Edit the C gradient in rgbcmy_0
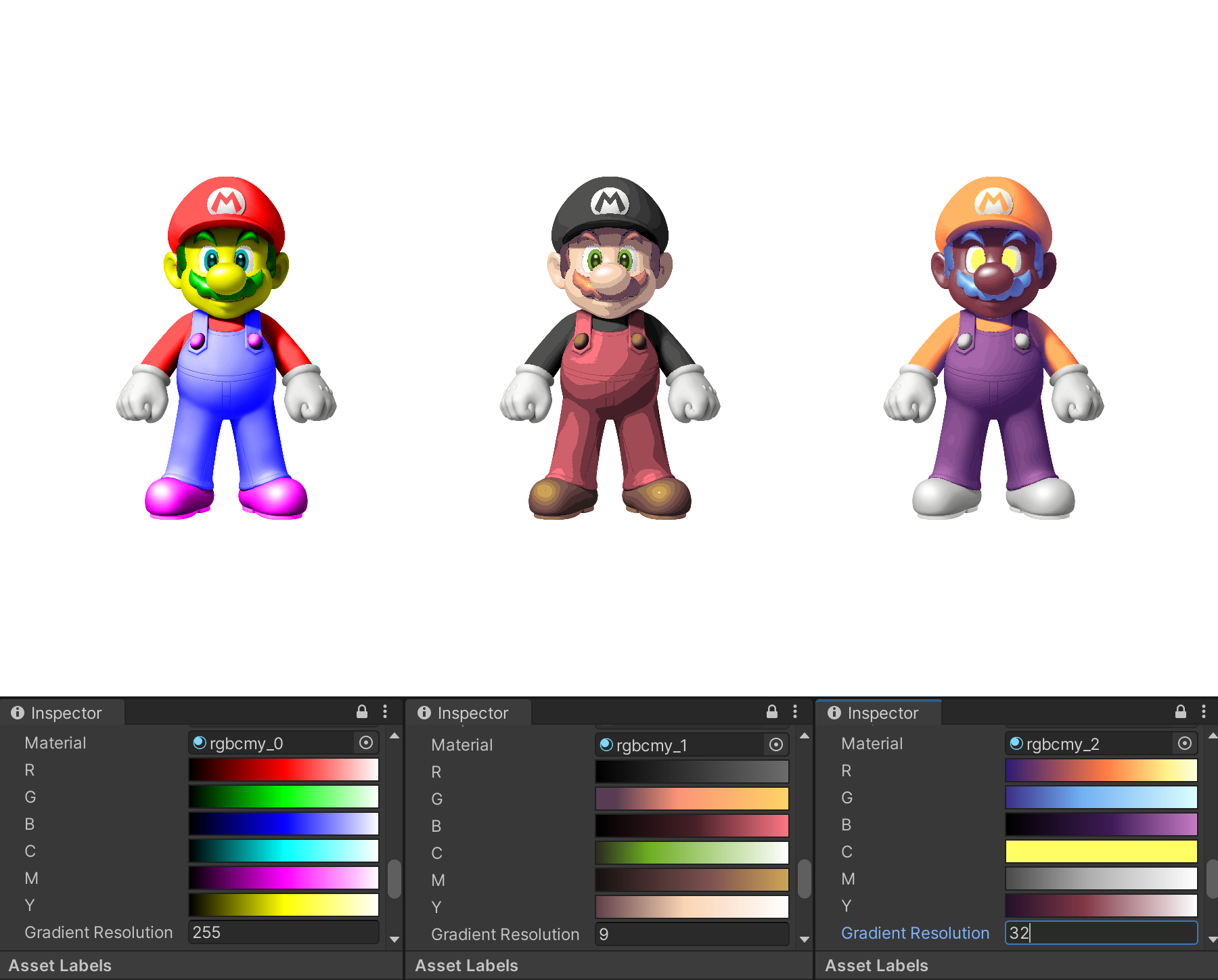 284,851
